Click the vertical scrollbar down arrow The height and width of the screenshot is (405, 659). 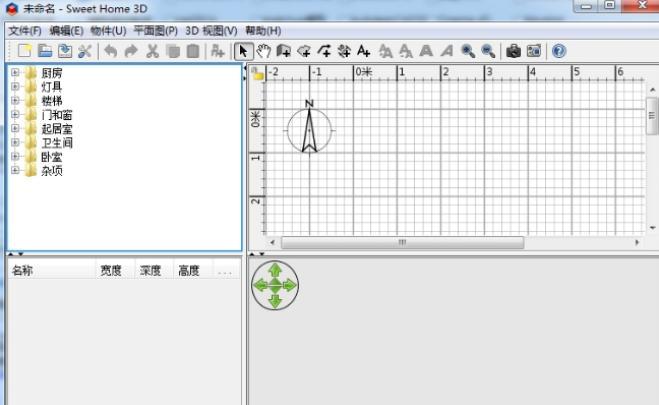652,228
